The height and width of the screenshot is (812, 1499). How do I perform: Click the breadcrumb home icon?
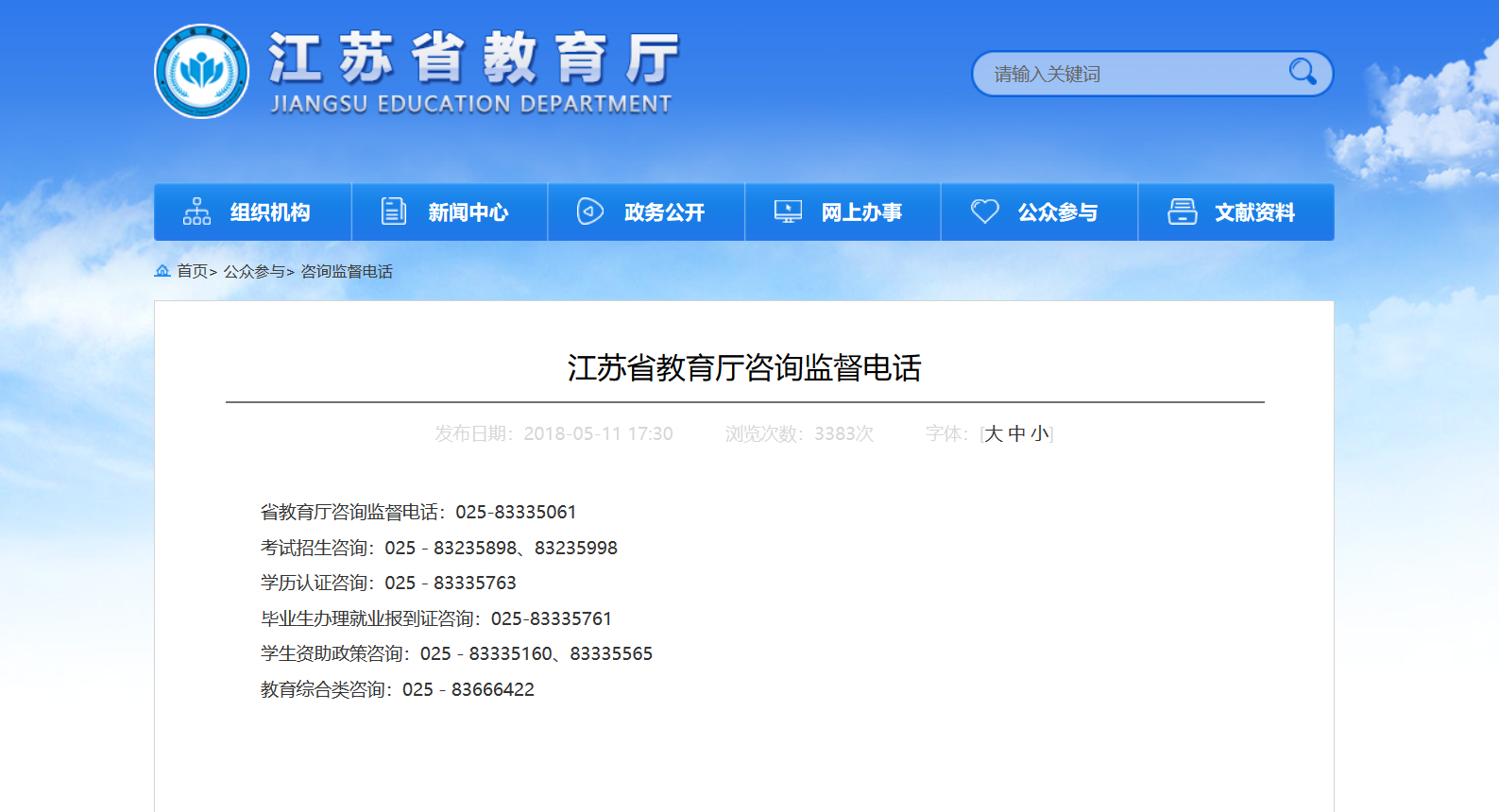pos(162,271)
